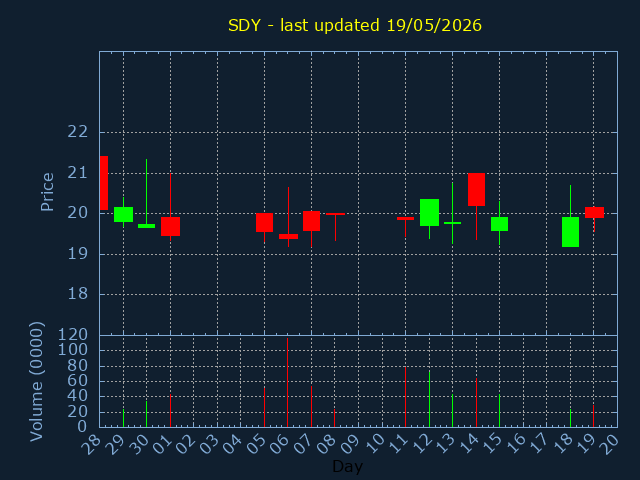Click the green volume bar for day 13
The height and width of the screenshot is (480, 640).
click(x=453, y=411)
